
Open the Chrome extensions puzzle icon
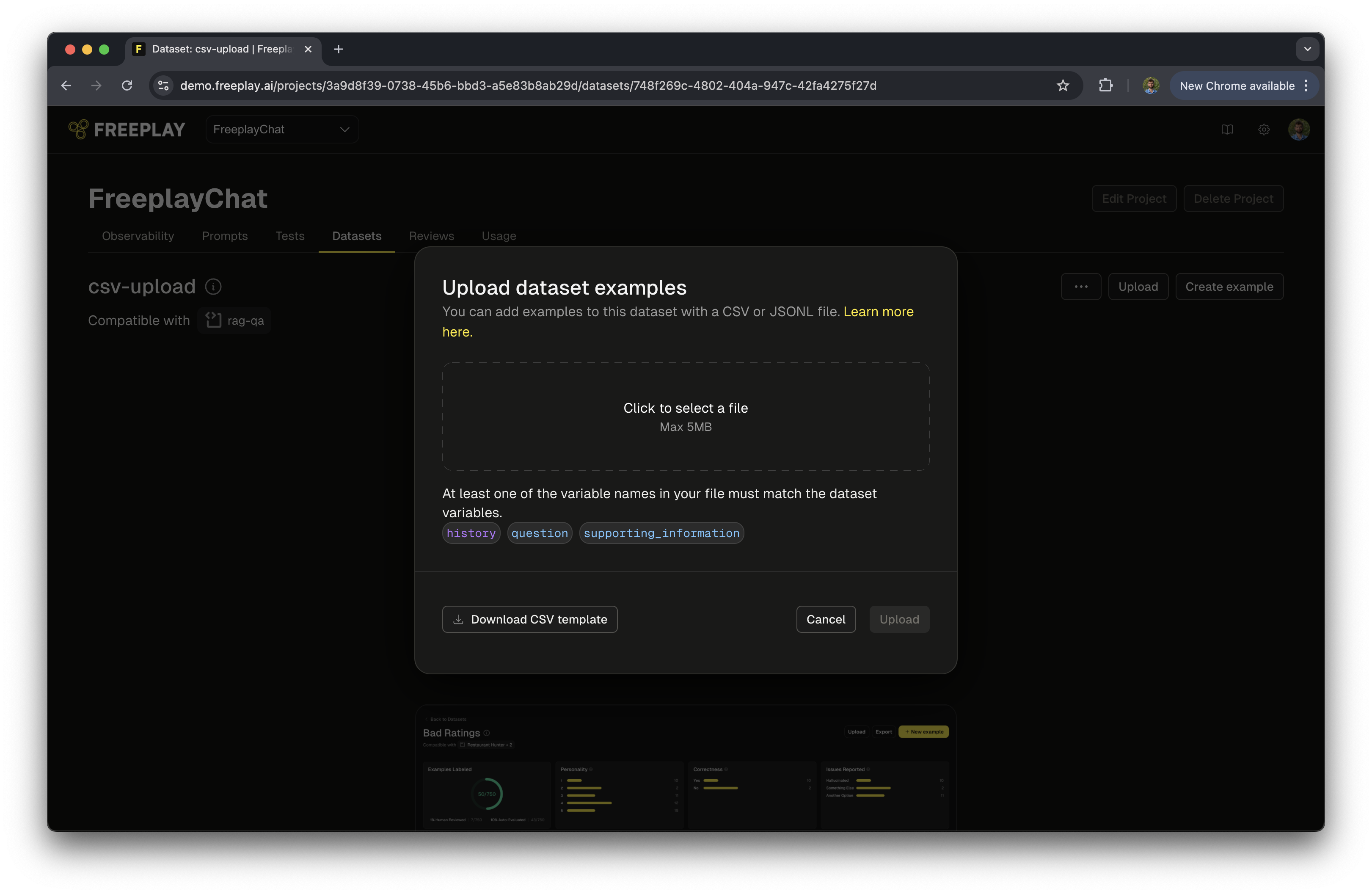[1105, 86]
